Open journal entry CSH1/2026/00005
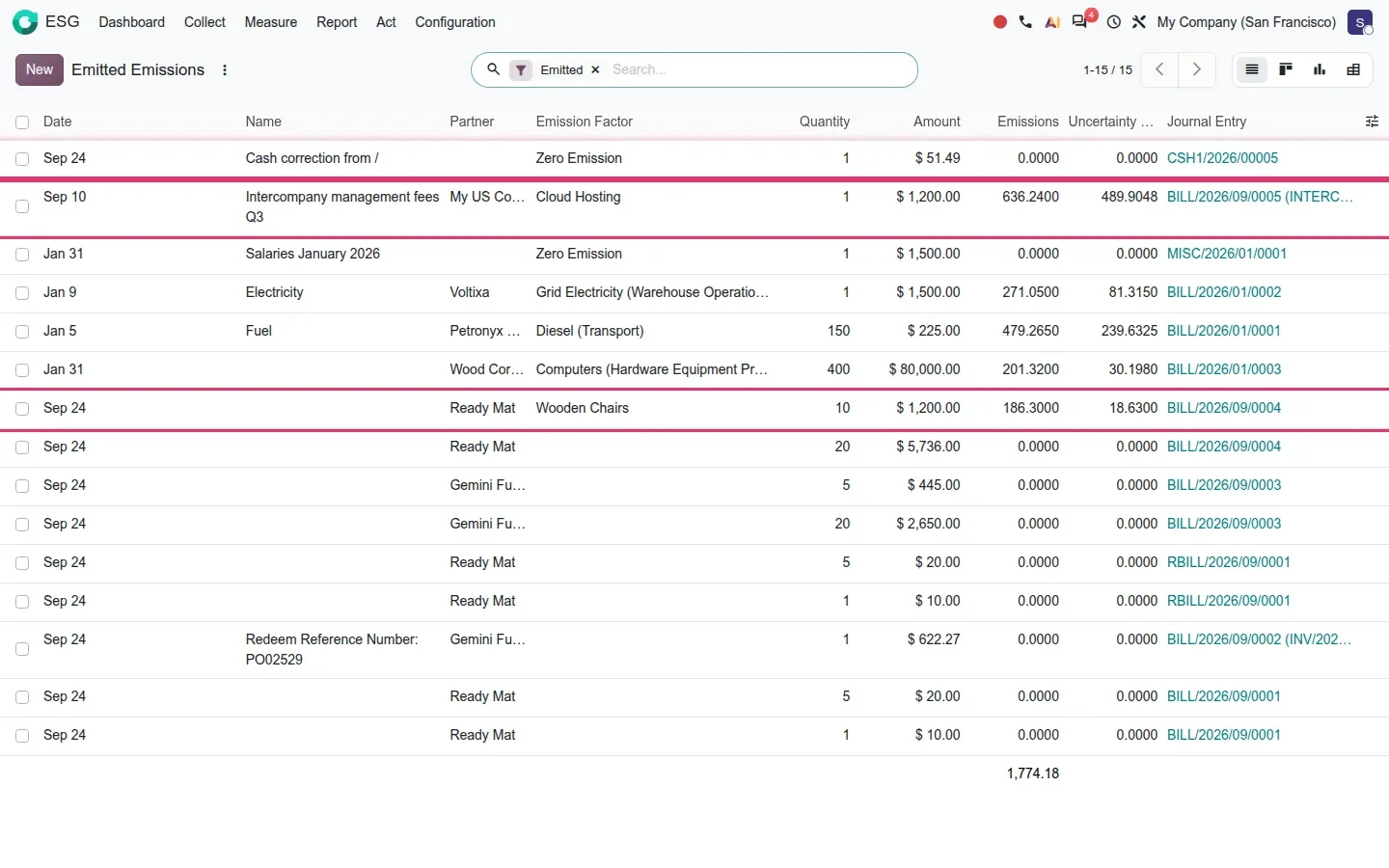Screen dimensions: 1389x868 (x=1222, y=158)
